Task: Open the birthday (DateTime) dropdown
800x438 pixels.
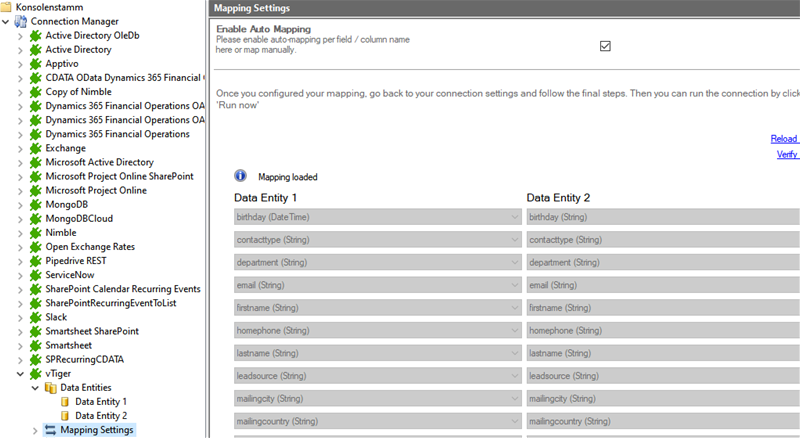Action: pyautogui.click(x=515, y=217)
